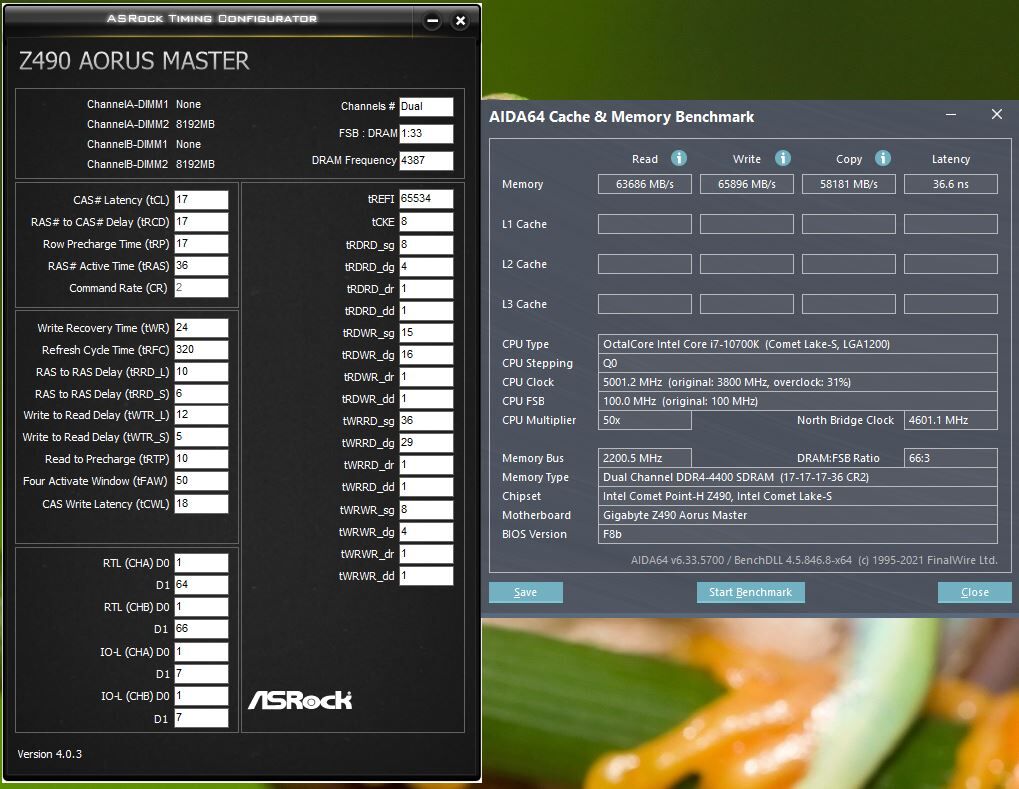Click the Close button in AIDA64
This screenshot has width=1019, height=789.
click(974, 592)
